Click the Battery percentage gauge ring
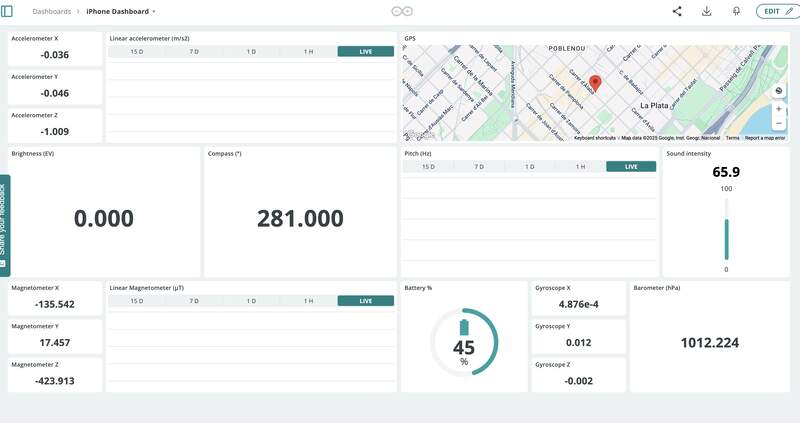Image resolution: width=800 pixels, height=423 pixels. [464, 341]
